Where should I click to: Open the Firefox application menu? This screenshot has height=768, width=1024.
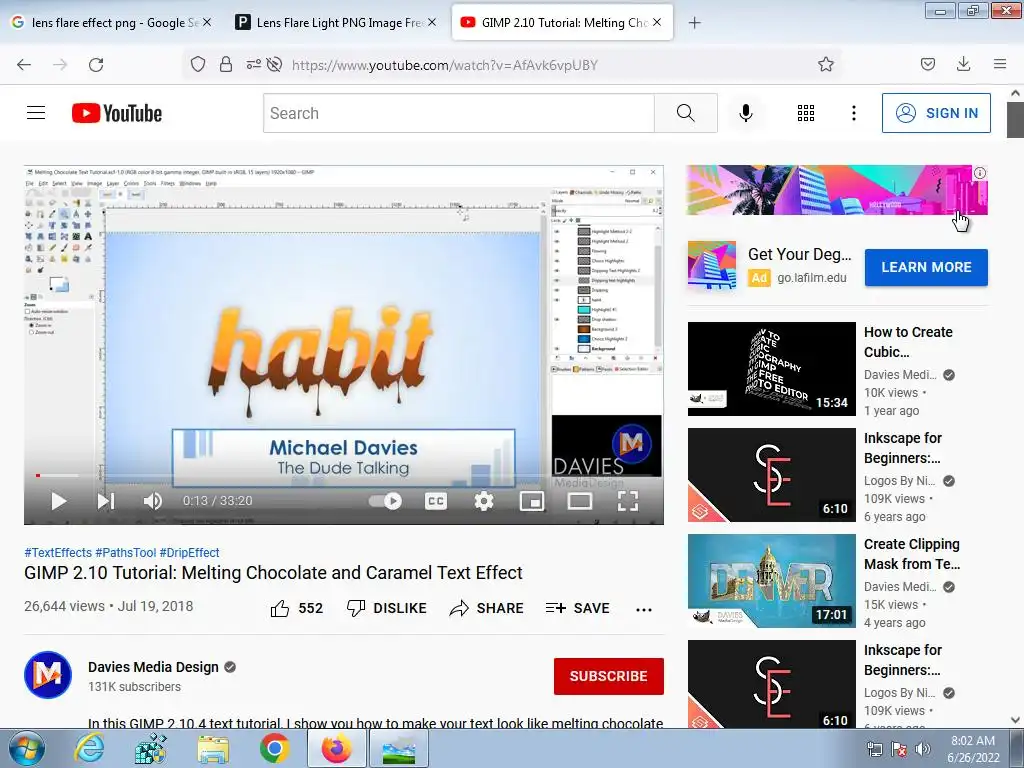(1000, 64)
